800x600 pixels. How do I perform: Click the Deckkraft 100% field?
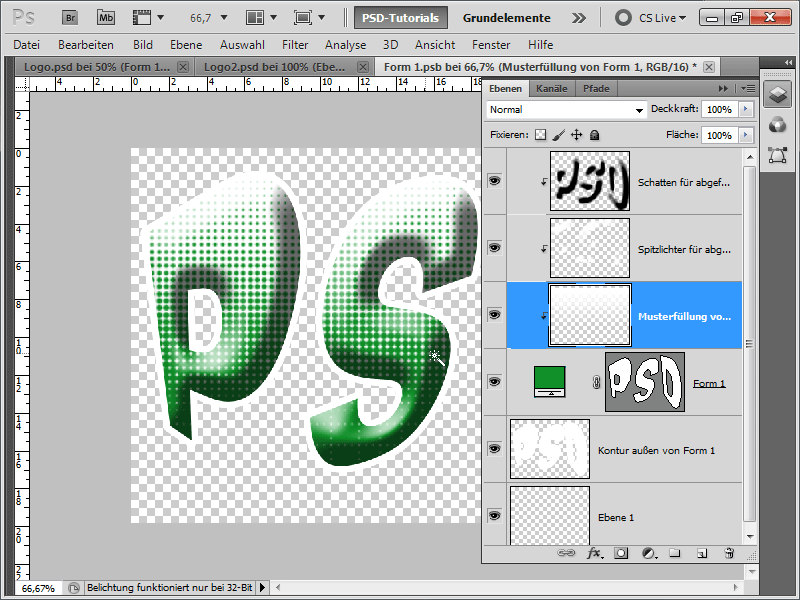tap(719, 110)
